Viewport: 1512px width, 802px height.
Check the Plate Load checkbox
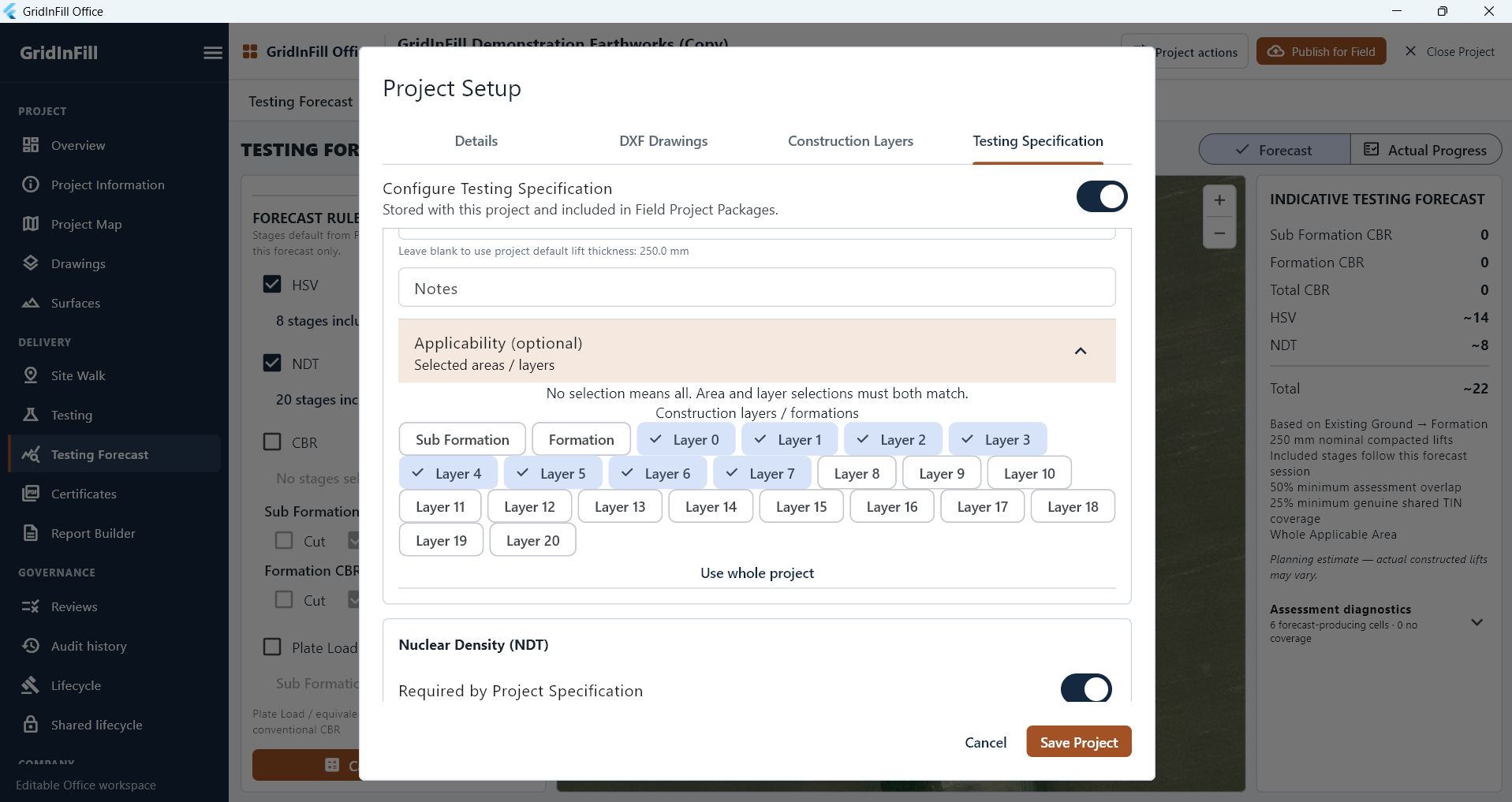click(x=272, y=647)
